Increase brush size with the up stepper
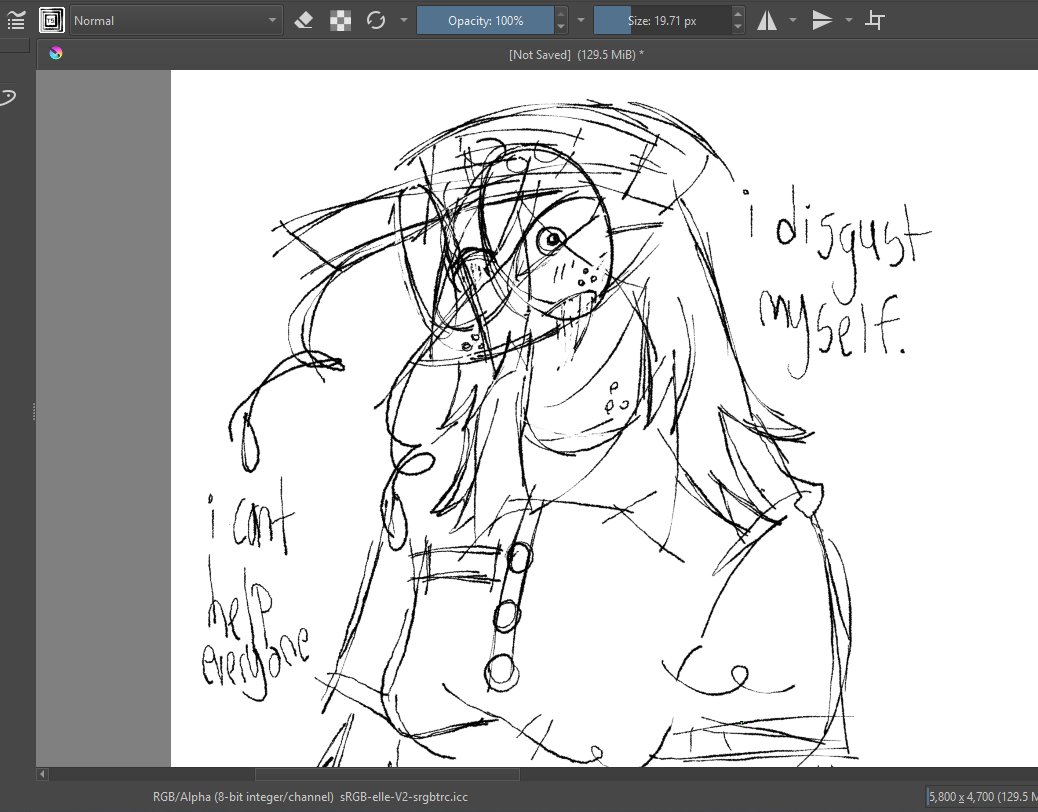Screen dimensions: 1038x812 [x=738, y=14]
